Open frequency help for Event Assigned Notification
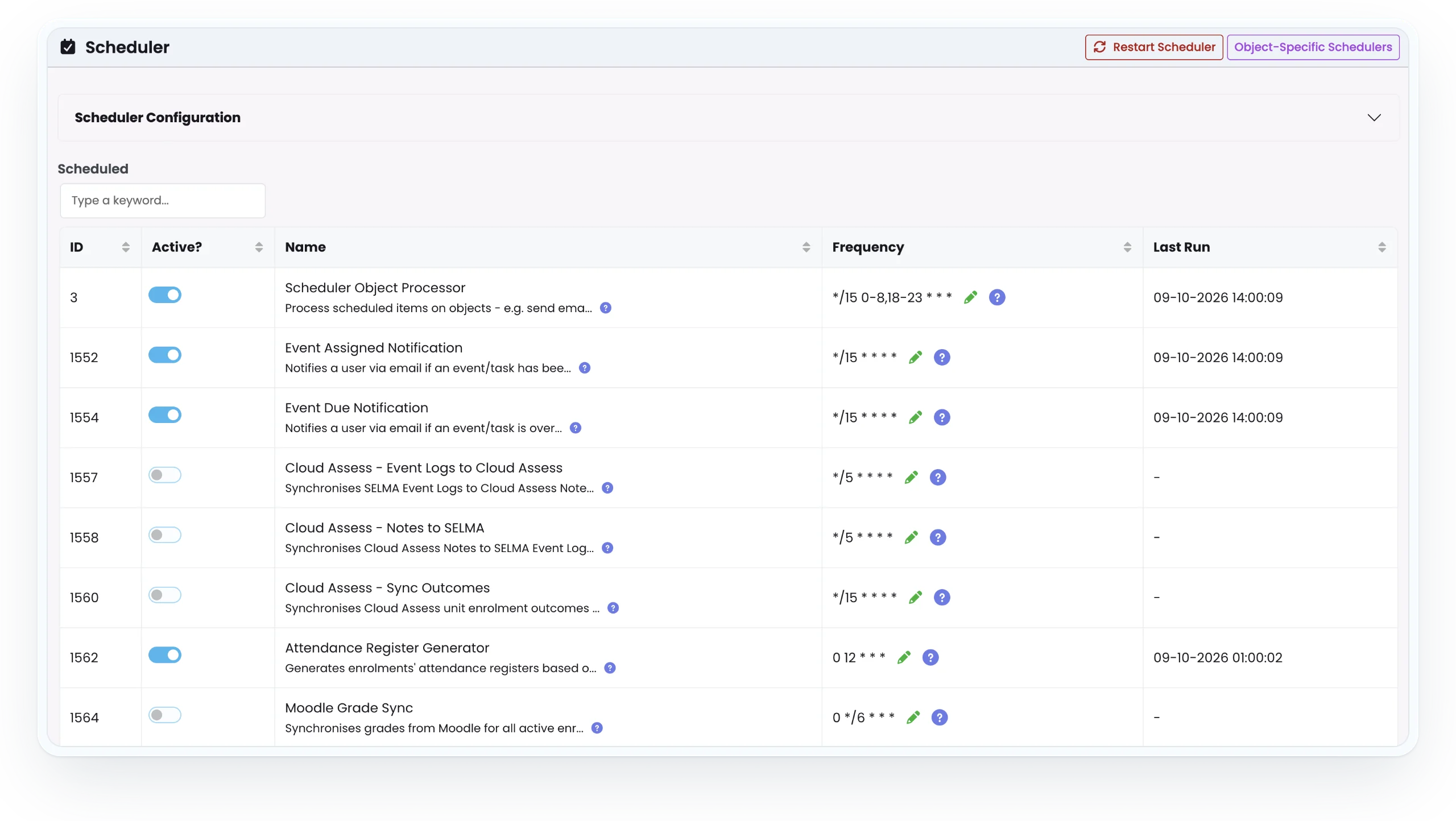The width and height of the screenshot is (1456, 821). tap(942, 358)
